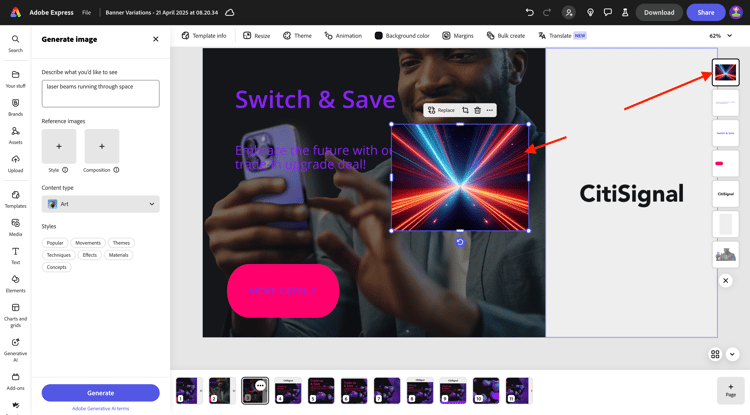Select the Themes styles chip
This screenshot has width=750, height=415.
[x=121, y=243]
